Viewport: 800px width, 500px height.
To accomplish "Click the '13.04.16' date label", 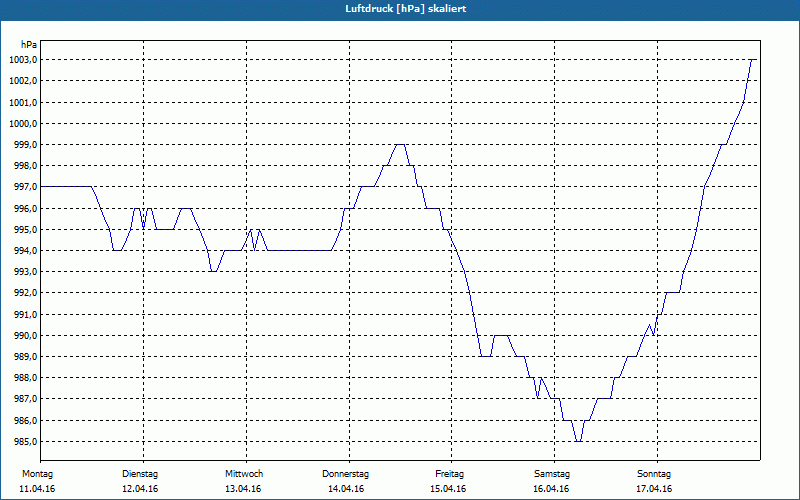I will pyautogui.click(x=243, y=489).
